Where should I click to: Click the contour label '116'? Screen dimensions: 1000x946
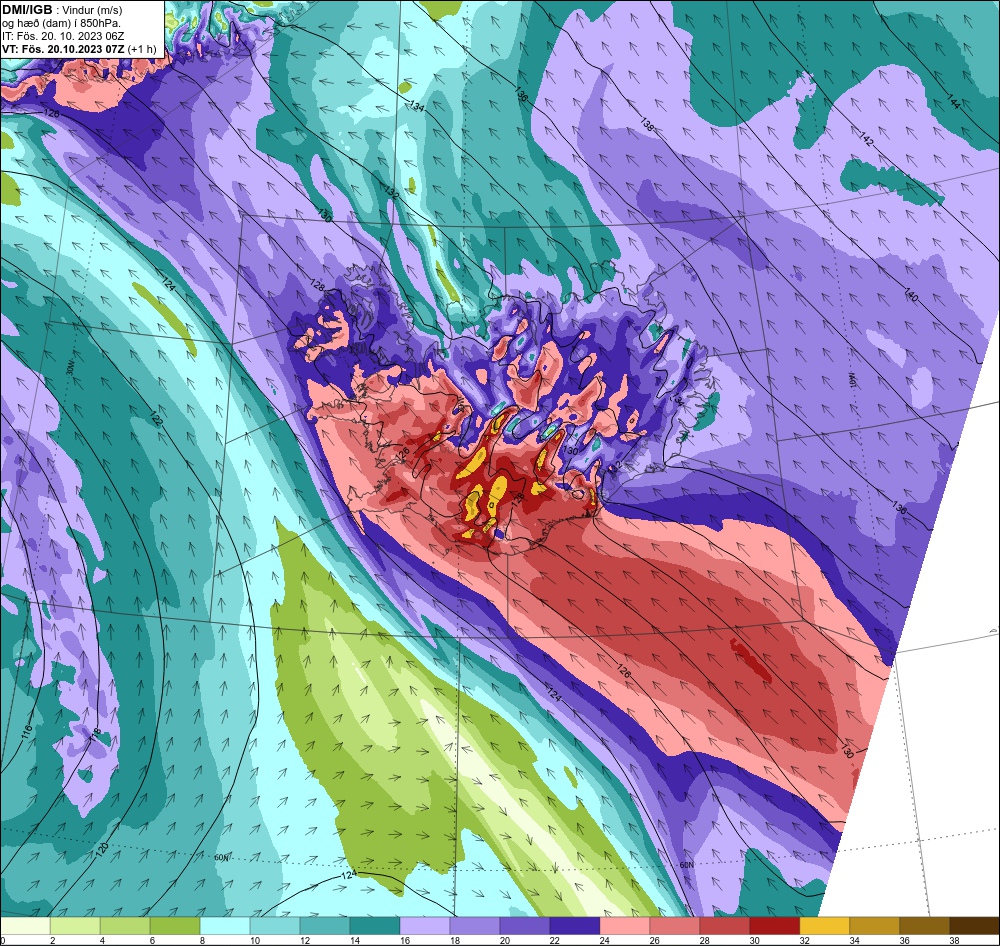pyautogui.click(x=26, y=732)
